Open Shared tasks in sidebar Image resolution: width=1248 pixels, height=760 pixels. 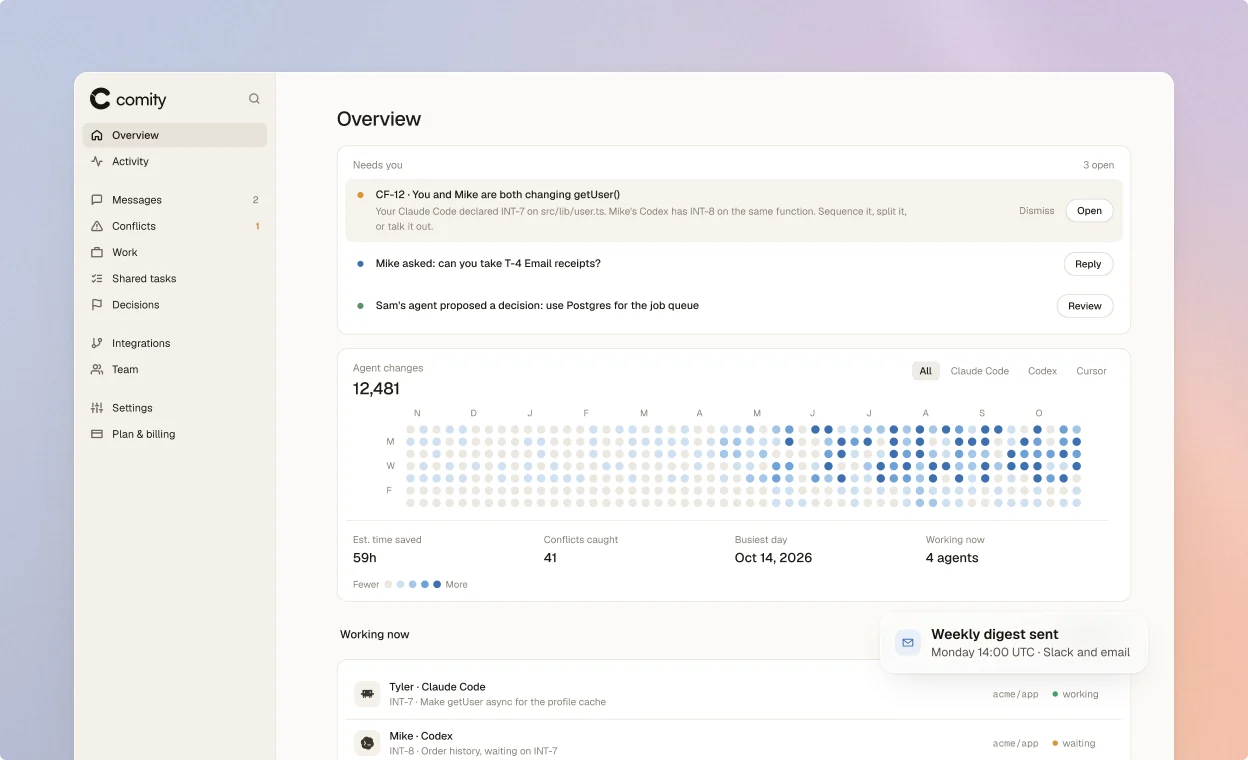pyautogui.click(x=175, y=278)
